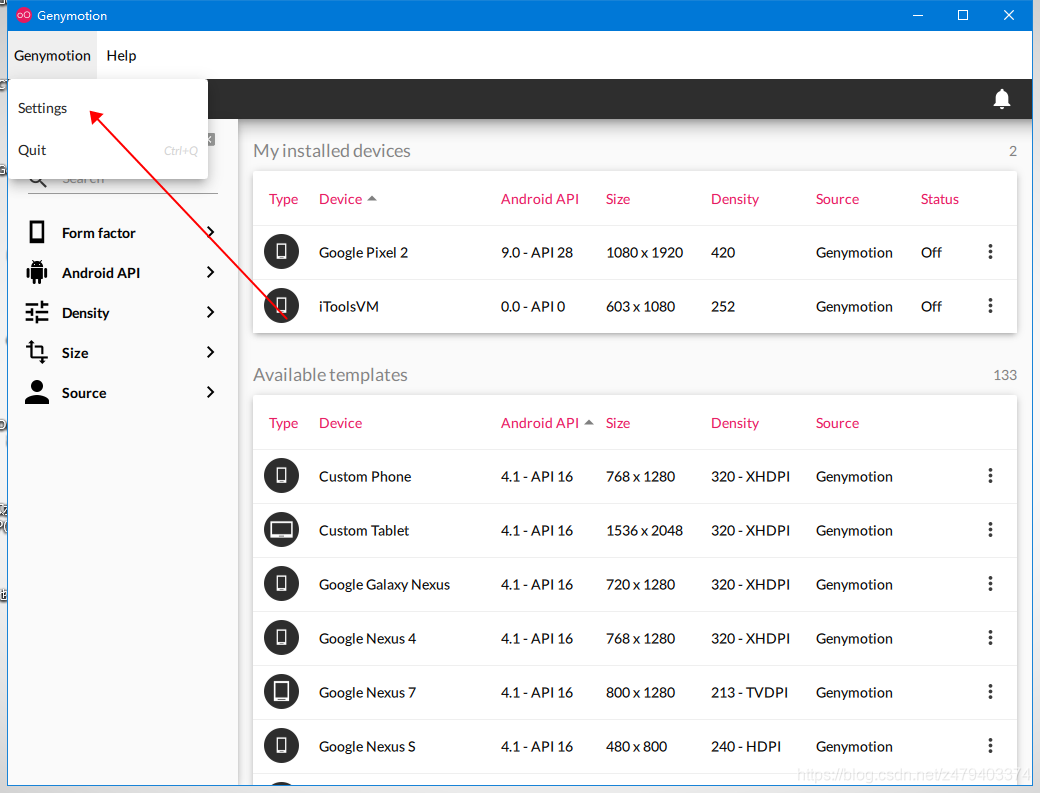
Task: Open iToolsVM more options menu
Action: [990, 306]
